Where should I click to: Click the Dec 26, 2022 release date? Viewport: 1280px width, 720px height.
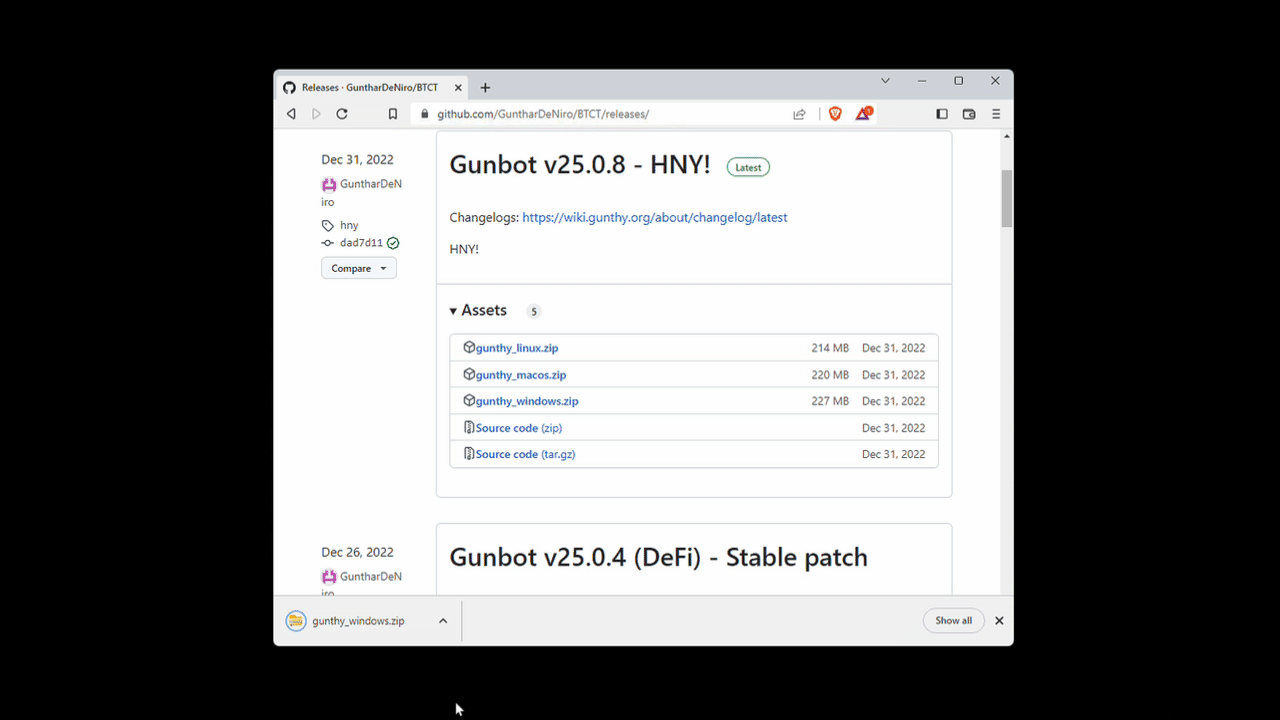tap(357, 552)
